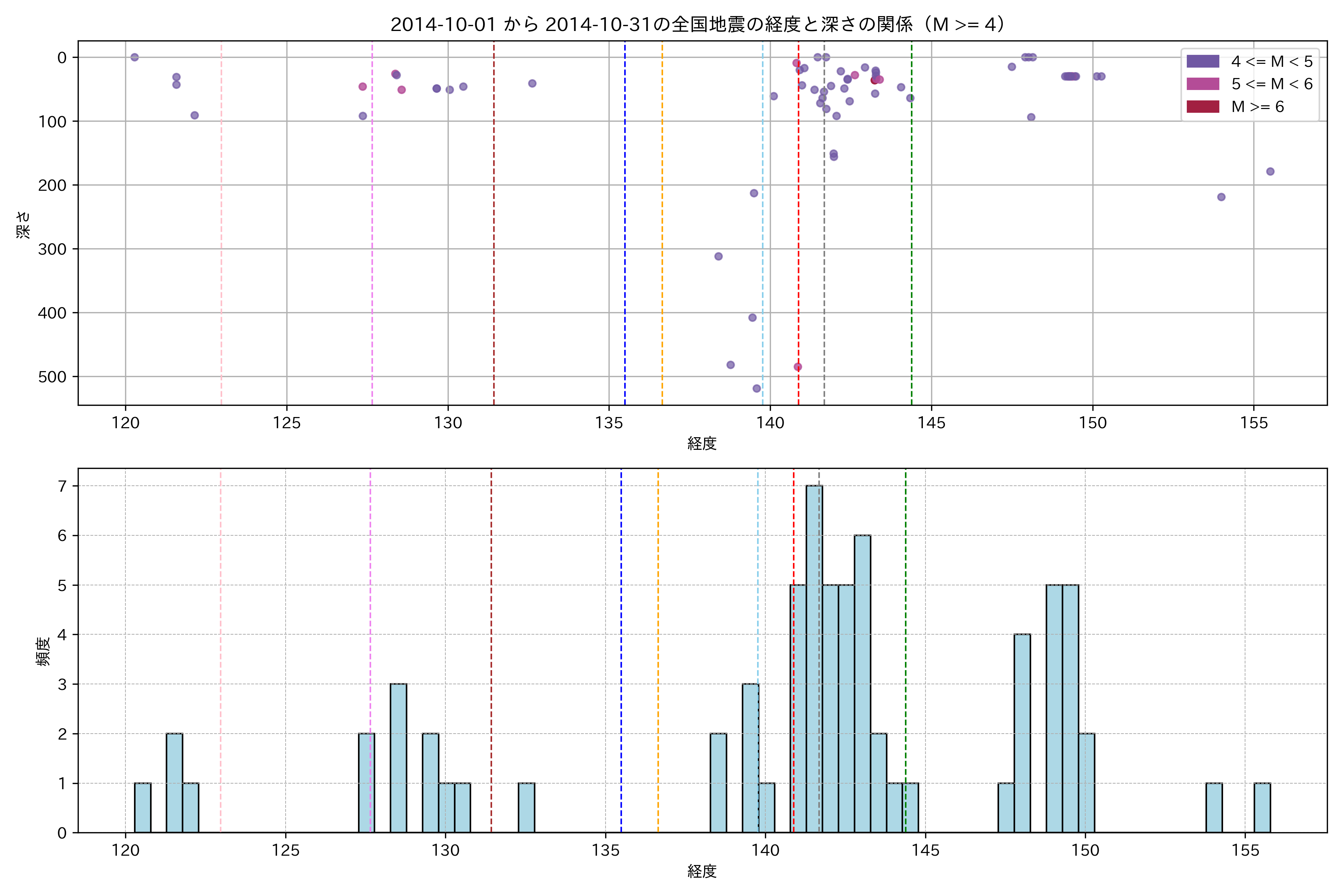Click the 500 tick label on depth axis
The width and height of the screenshot is (1344, 896).
click(x=52, y=377)
